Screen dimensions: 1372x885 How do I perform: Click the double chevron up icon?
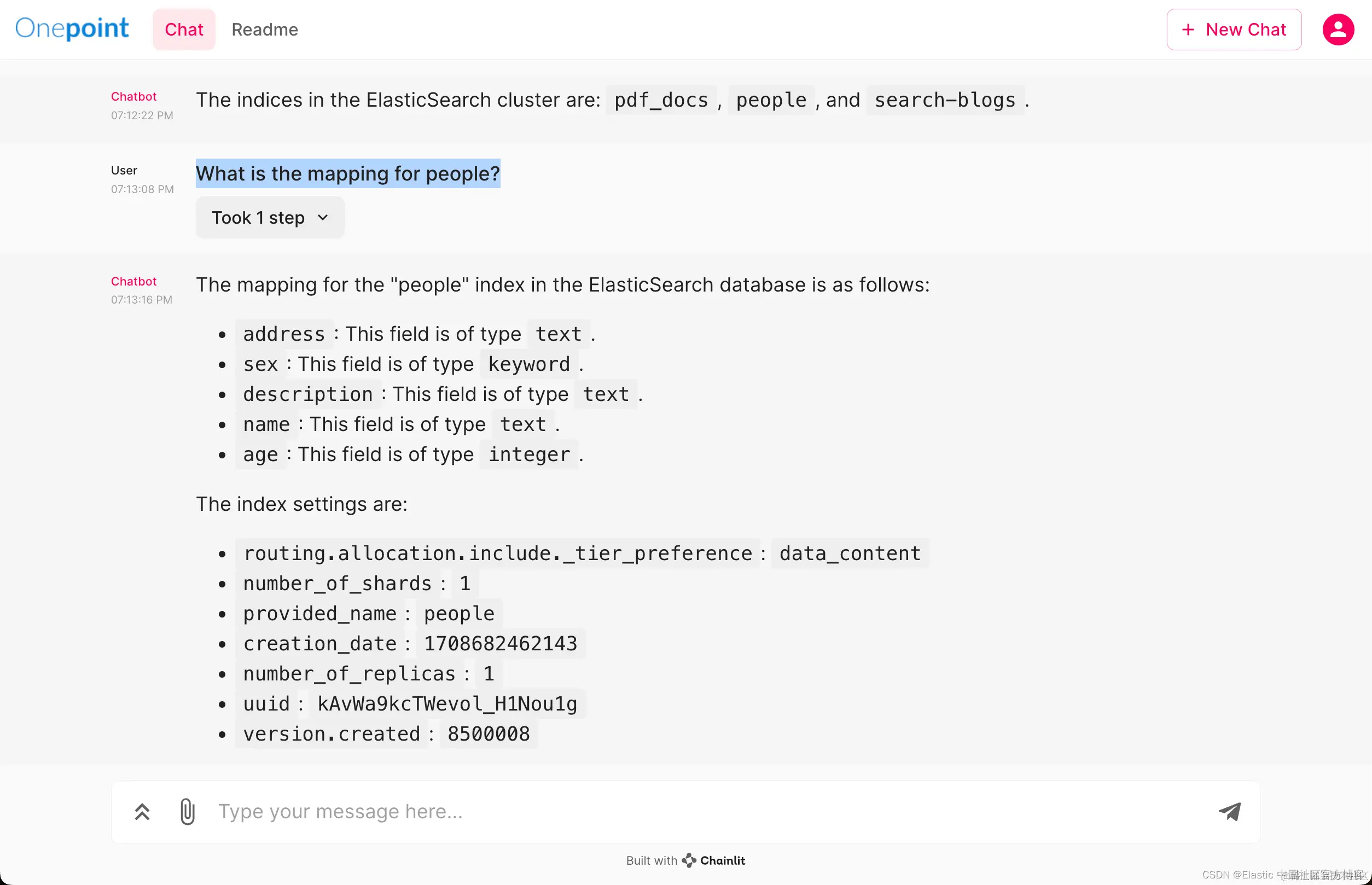point(142,812)
